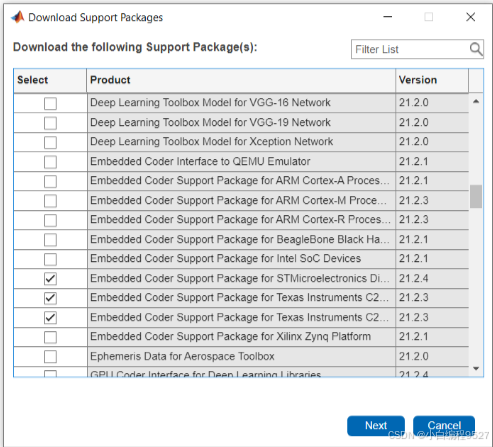Select the STMicroelectronics product name

(x=240, y=278)
